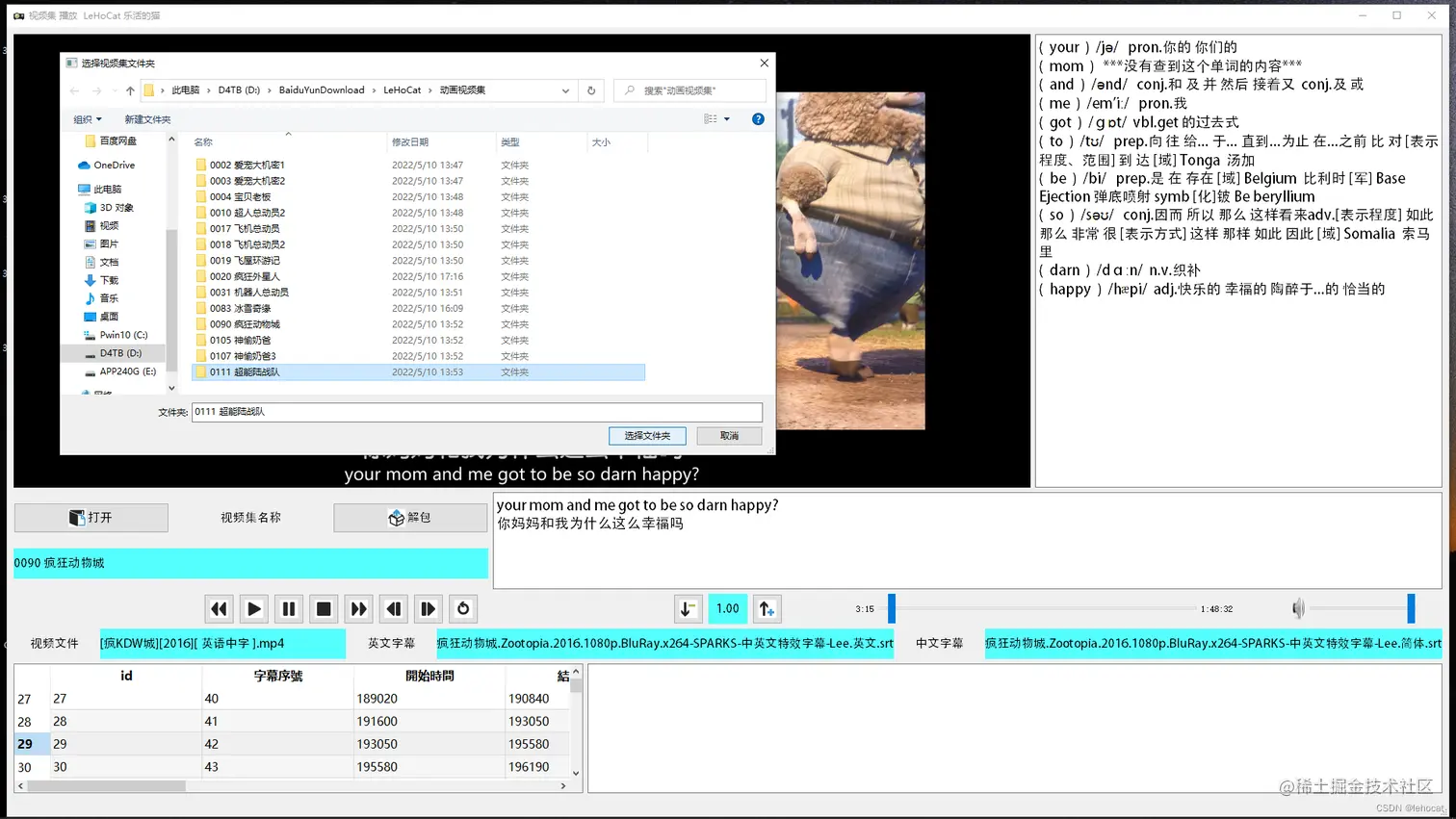The width and height of the screenshot is (1456, 819).
Task: Click the Forward arrow in folder dialog
Action: (x=96, y=90)
